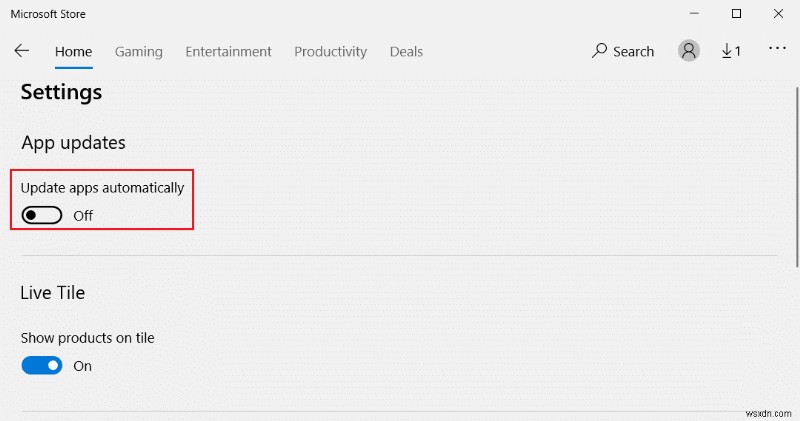This screenshot has width=800, height=421.
Task: Open the Deals tab
Action: 406,51
